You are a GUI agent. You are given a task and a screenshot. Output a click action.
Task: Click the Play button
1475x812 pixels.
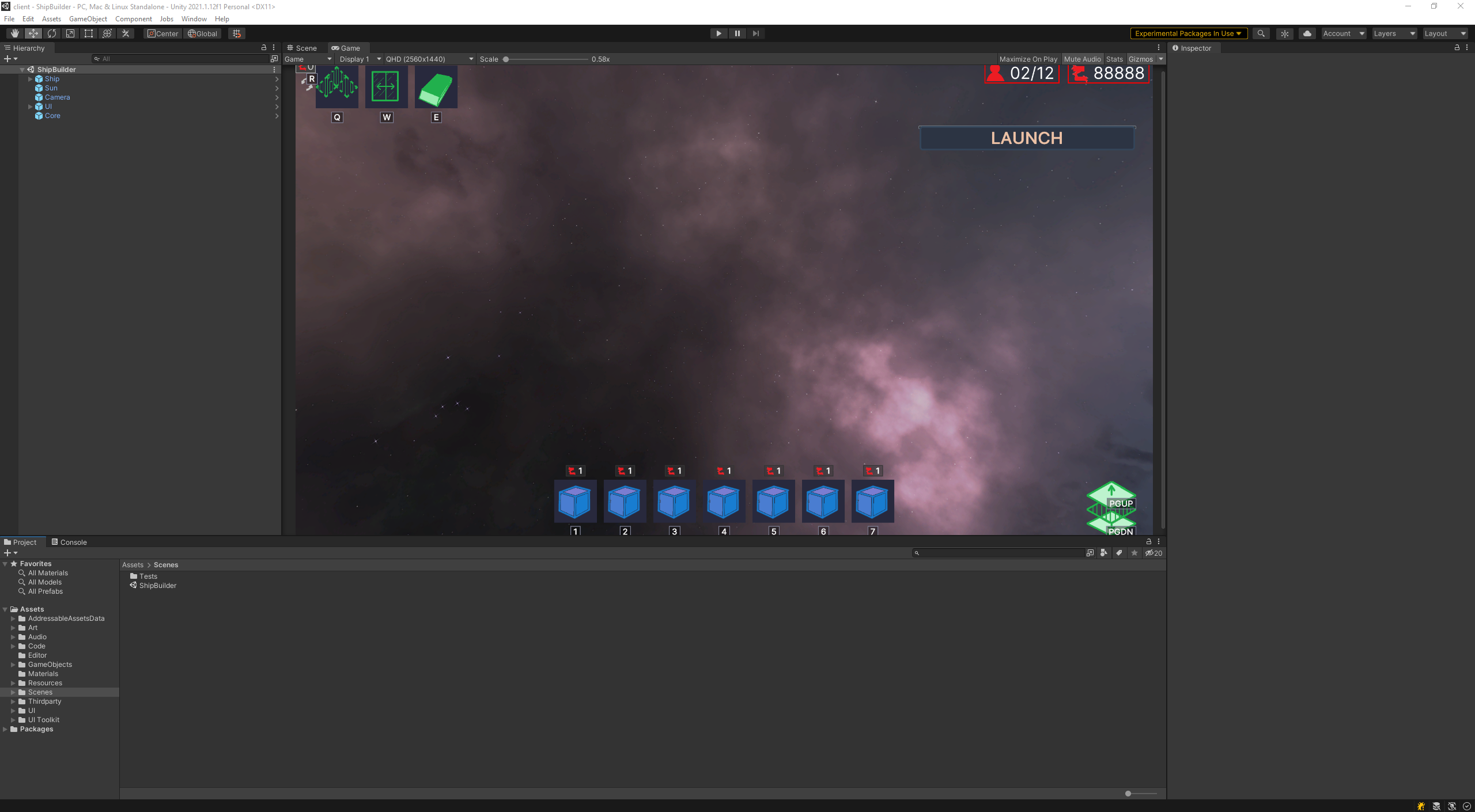pyautogui.click(x=718, y=33)
